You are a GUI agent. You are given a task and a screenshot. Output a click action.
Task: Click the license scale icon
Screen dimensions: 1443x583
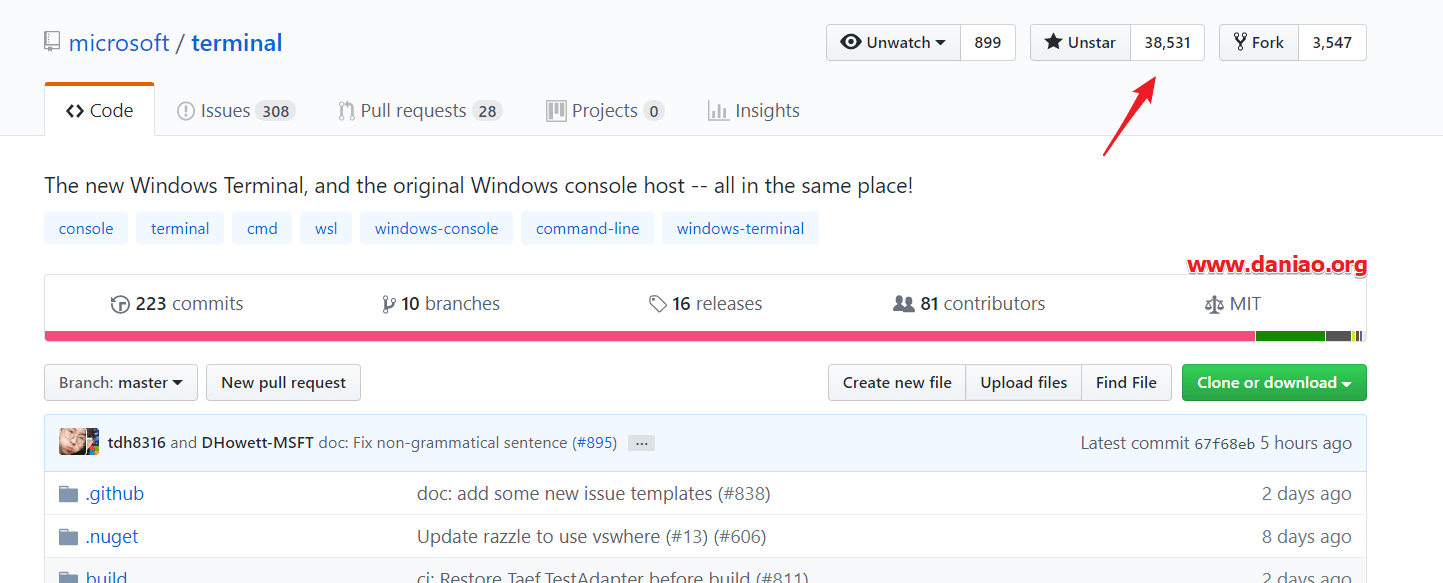[x=1214, y=305]
